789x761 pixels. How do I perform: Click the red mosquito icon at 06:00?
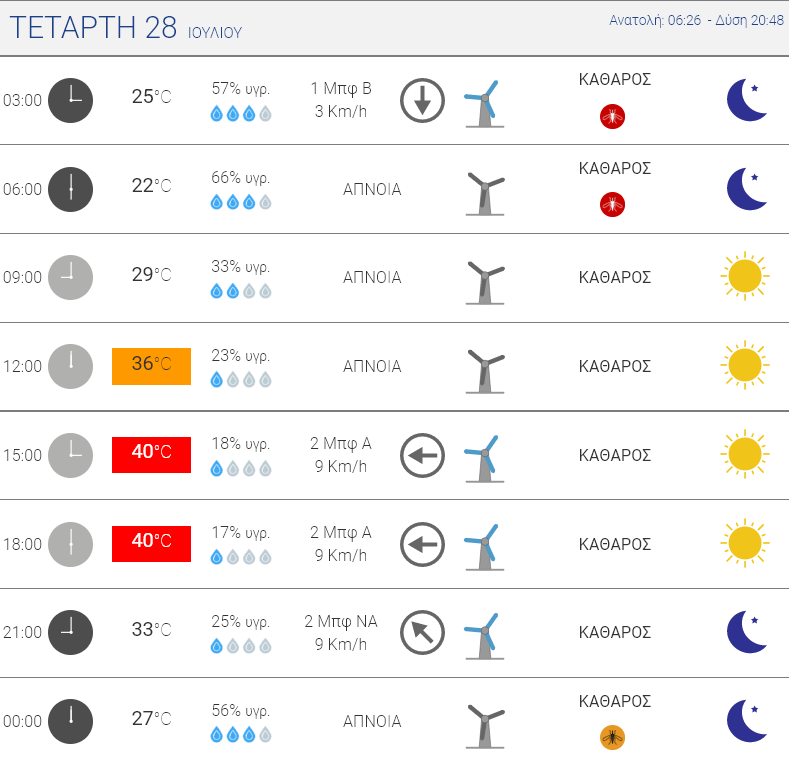point(612,205)
